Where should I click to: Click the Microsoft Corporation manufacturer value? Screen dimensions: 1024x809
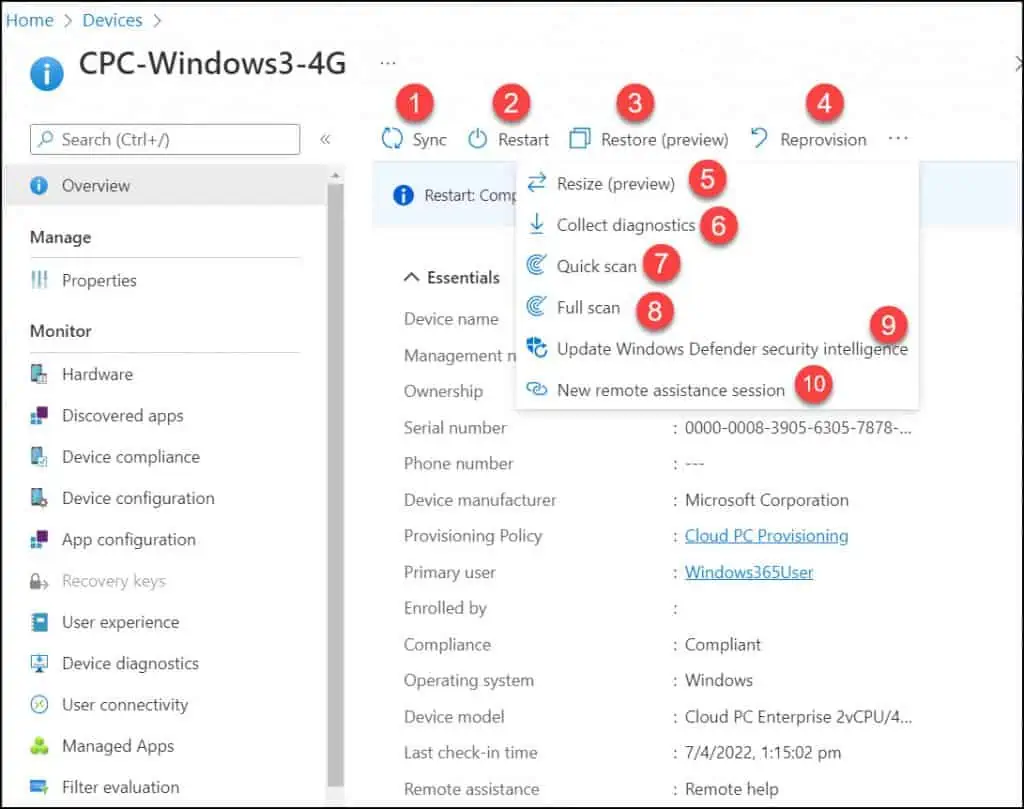766,500
